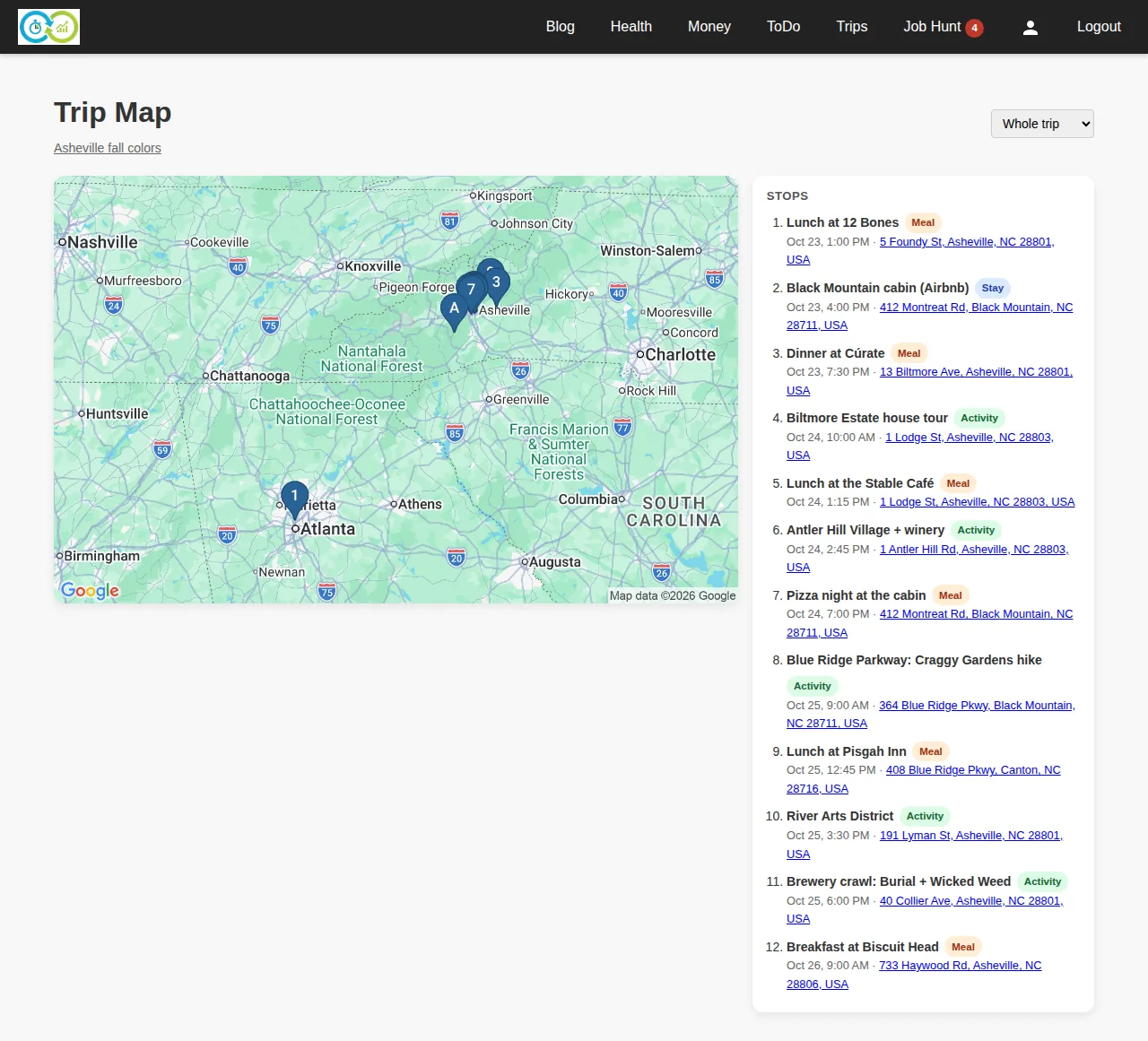Click Activity tag on Brewery crawl
Screen dimensions: 1148x1041
pyautogui.click(x=1042, y=881)
